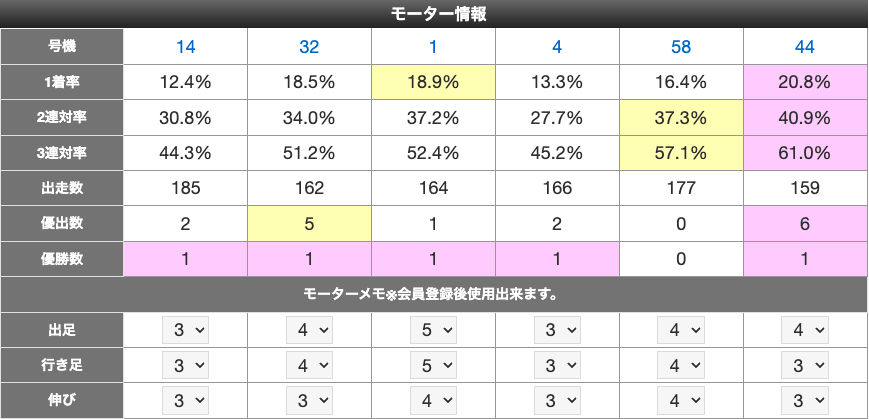Open 行き足 dropdown for motor 14
This screenshot has width=869, height=419.
185,365
